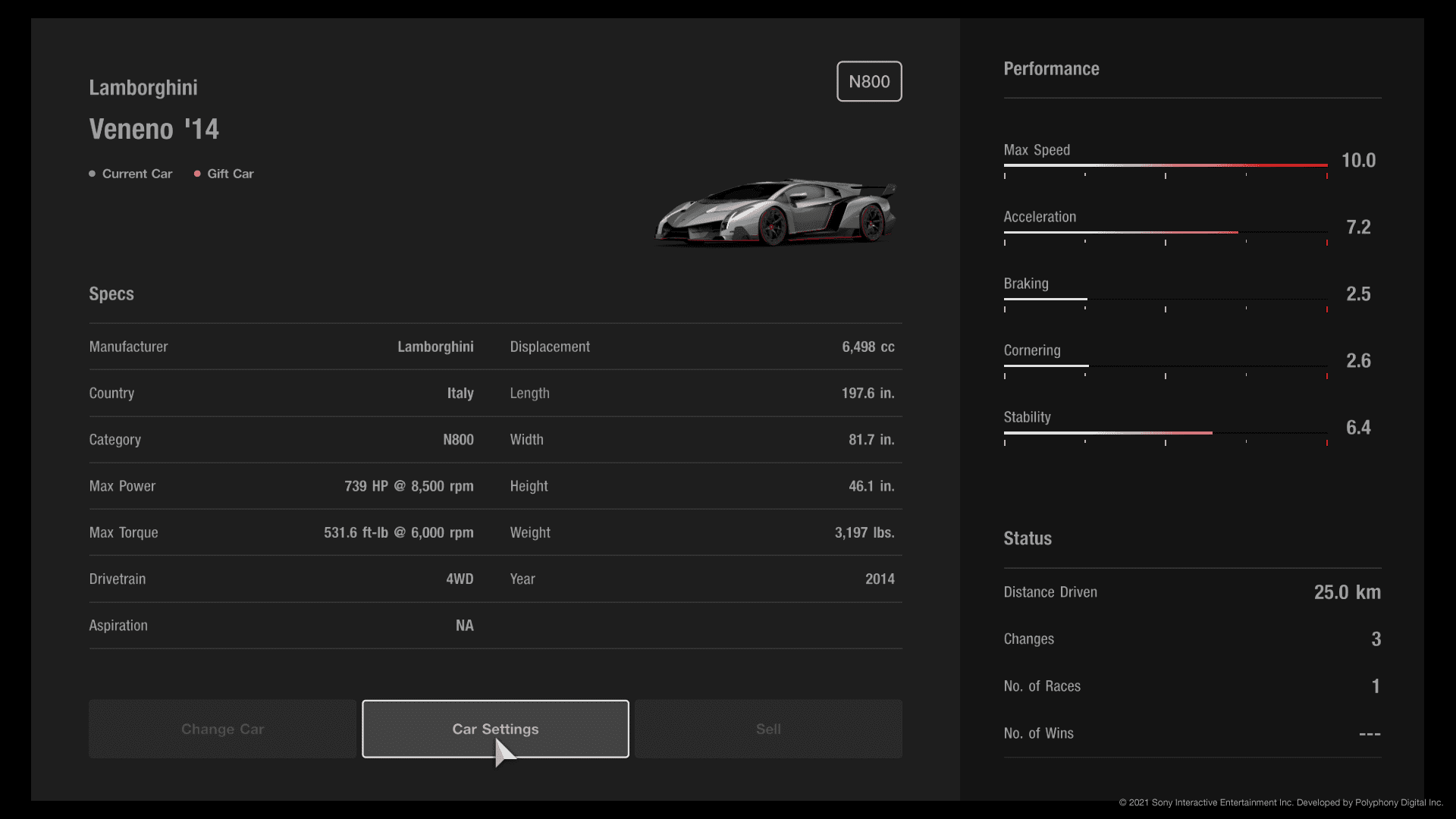Click the Gift Car label

[x=231, y=174]
